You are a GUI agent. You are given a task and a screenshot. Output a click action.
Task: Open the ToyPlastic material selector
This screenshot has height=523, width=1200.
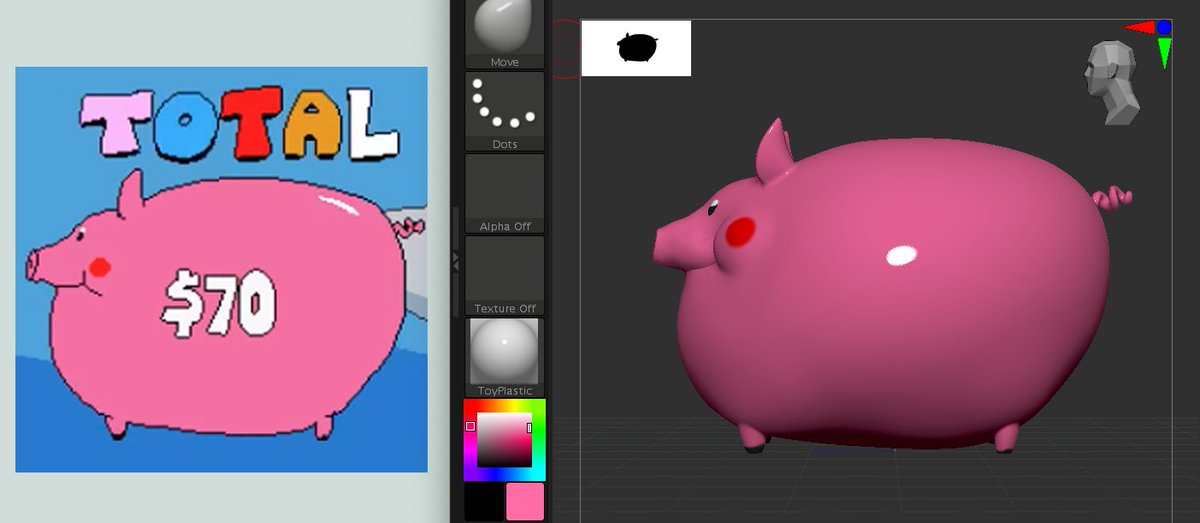pyautogui.click(x=505, y=357)
